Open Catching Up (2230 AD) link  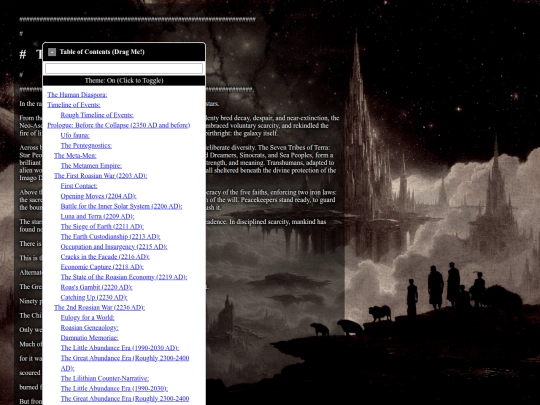pyautogui.click(x=94, y=297)
